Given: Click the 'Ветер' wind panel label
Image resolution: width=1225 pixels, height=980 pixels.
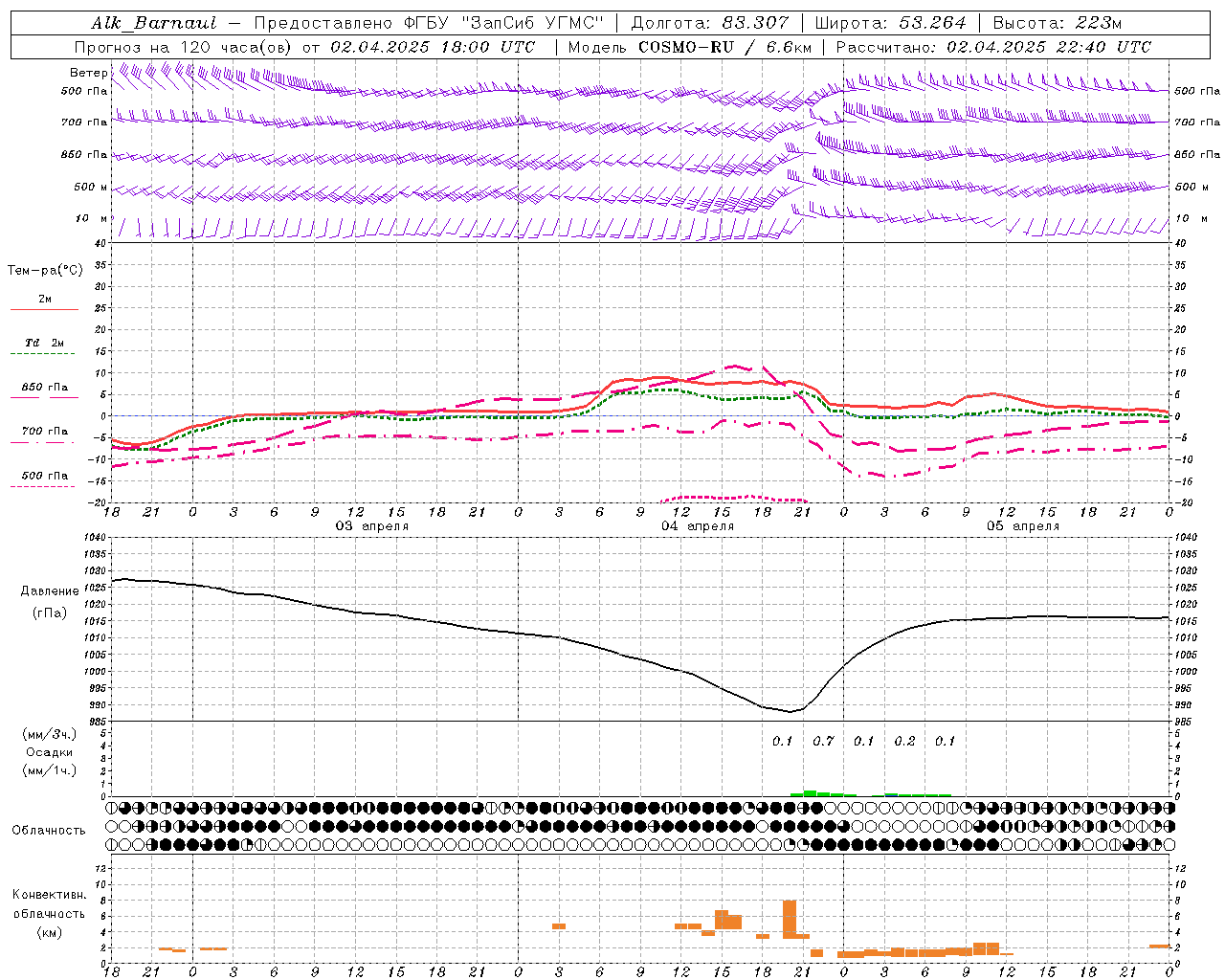Looking at the screenshot, I should coord(89,73).
